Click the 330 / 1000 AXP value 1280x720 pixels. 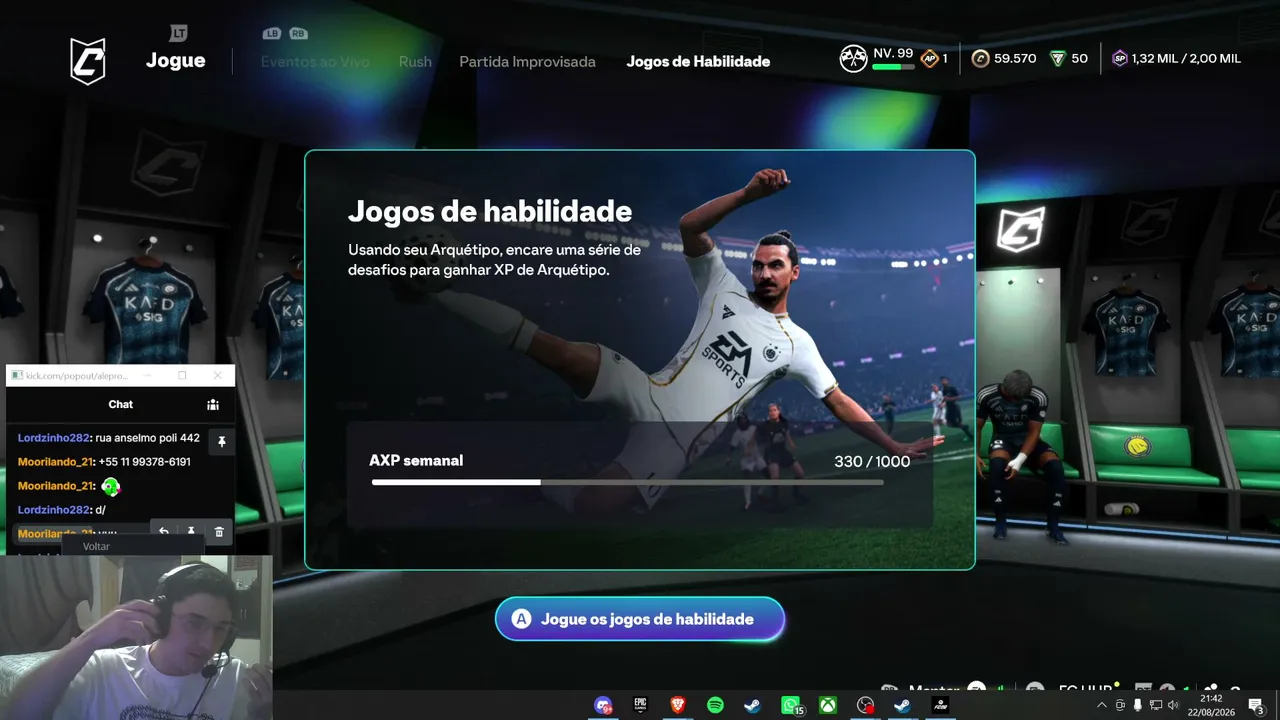pyautogui.click(x=872, y=461)
